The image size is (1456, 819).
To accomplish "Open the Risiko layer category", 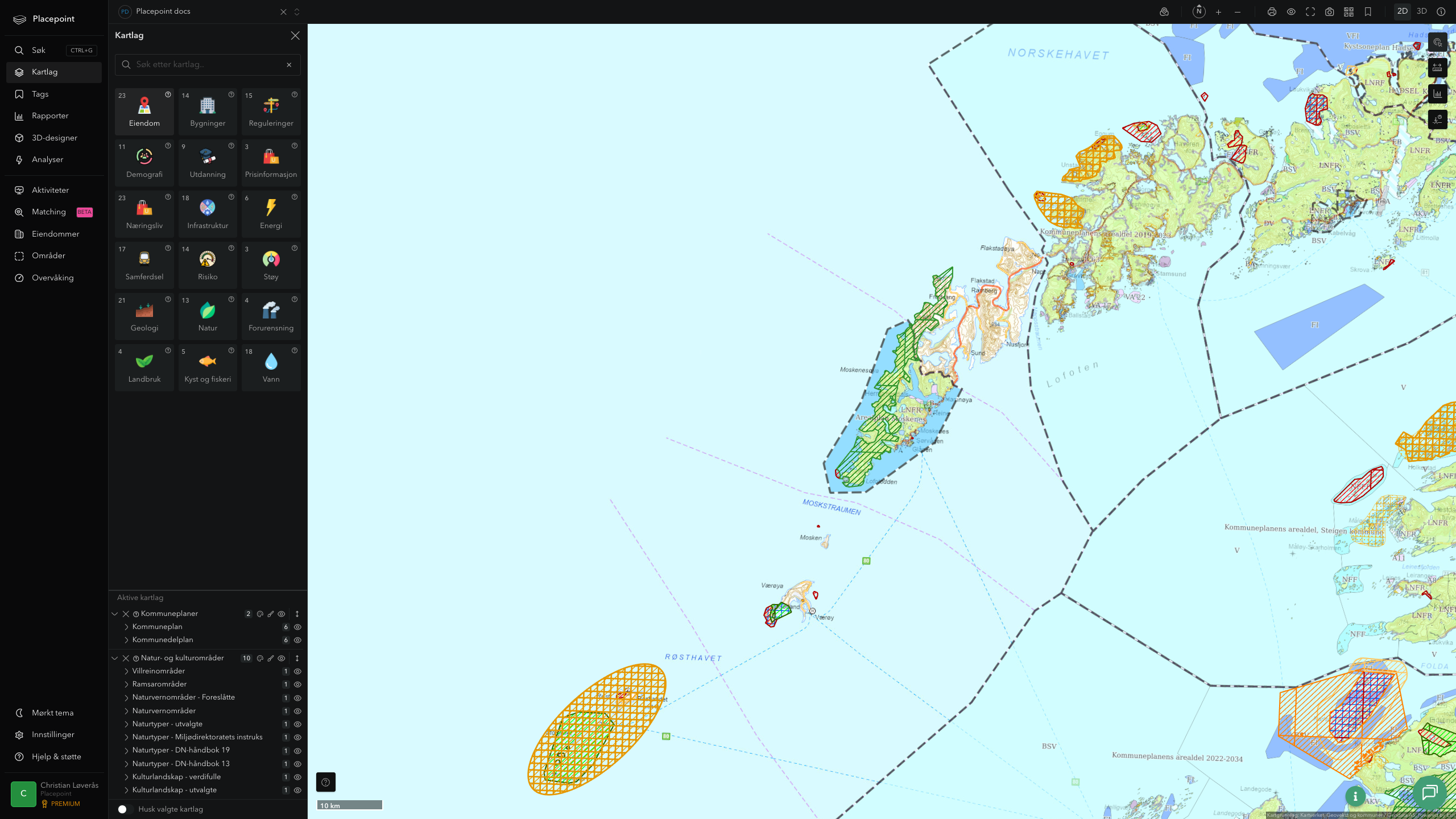I will pyautogui.click(x=208, y=265).
